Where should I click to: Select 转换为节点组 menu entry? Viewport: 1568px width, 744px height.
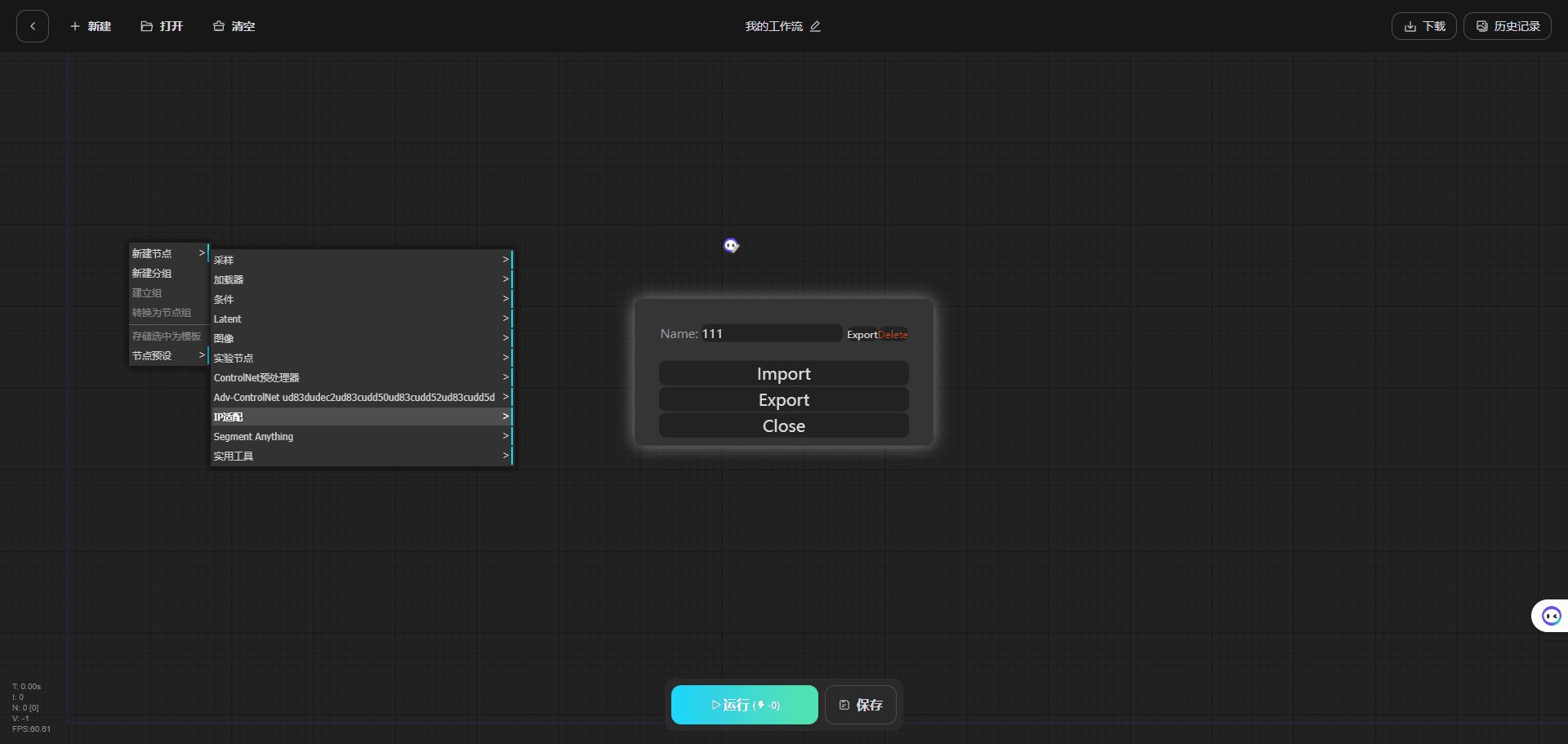click(x=168, y=312)
